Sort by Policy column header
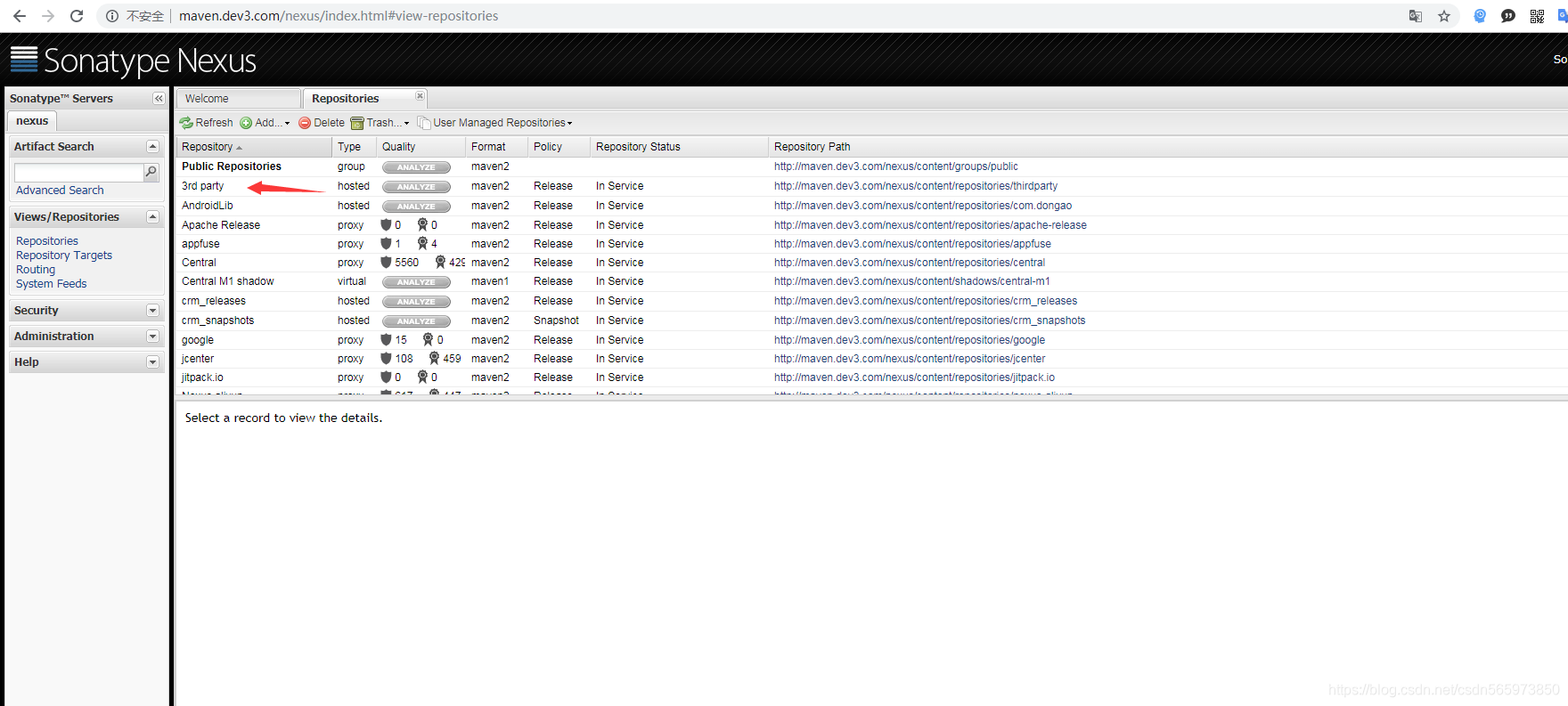Image resolution: width=1568 pixels, height=706 pixels. pos(559,147)
